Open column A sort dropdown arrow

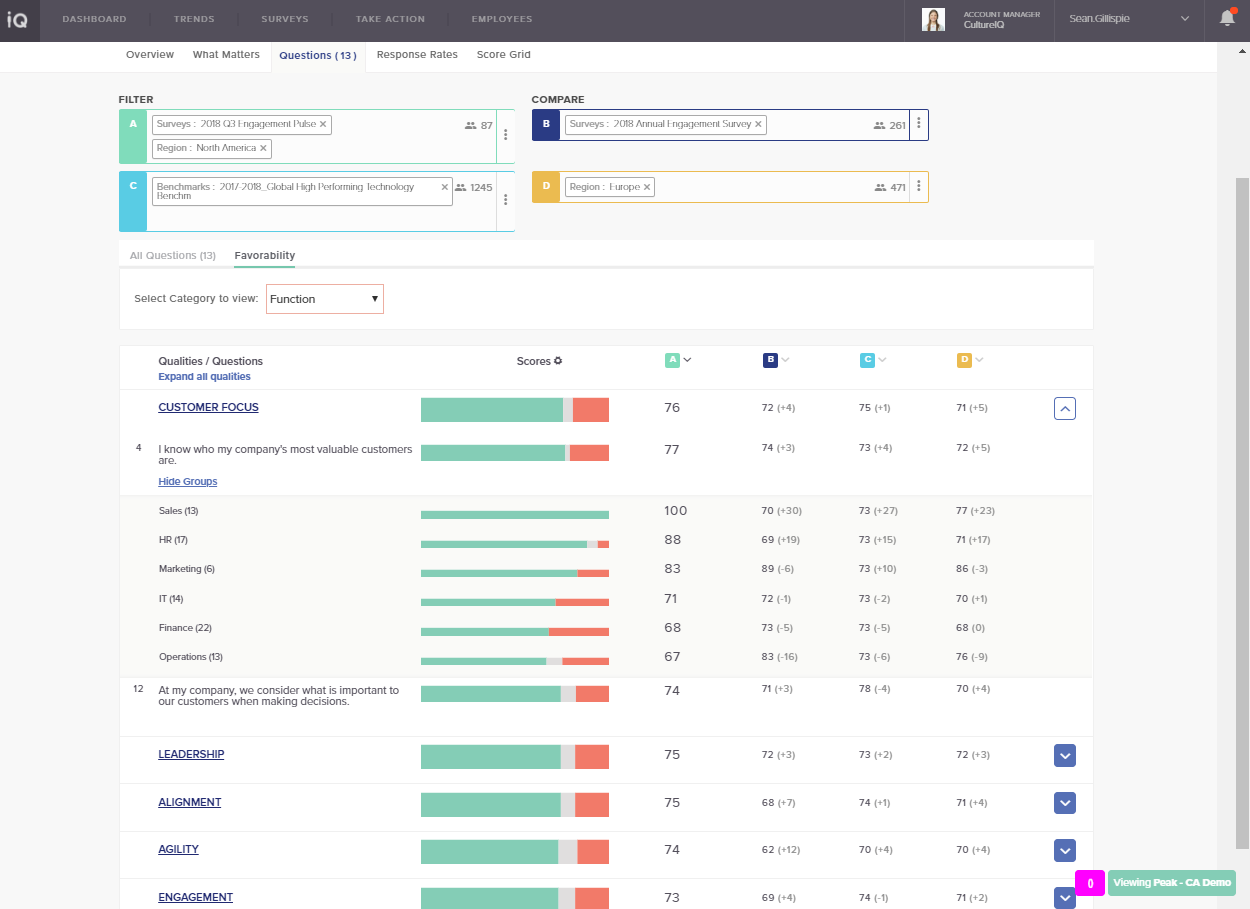click(x=688, y=360)
